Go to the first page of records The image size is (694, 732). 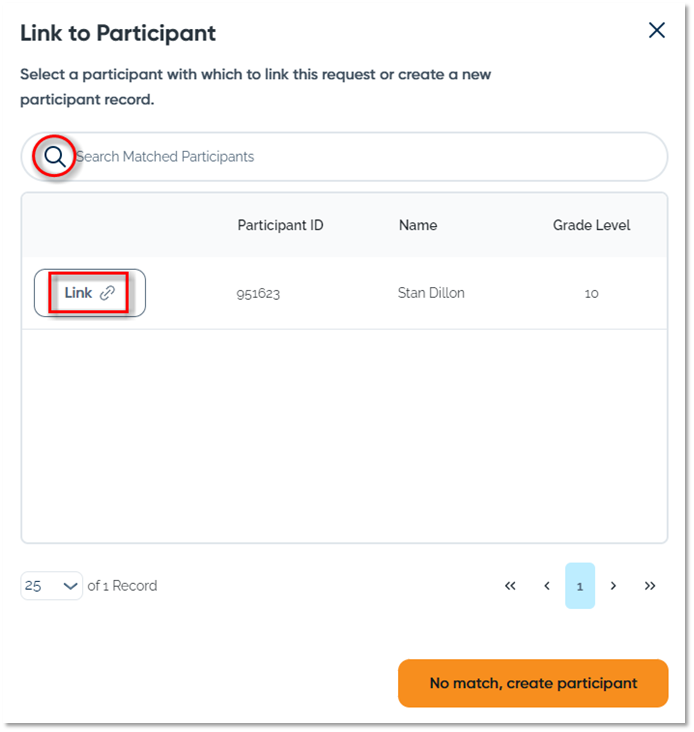click(x=510, y=586)
